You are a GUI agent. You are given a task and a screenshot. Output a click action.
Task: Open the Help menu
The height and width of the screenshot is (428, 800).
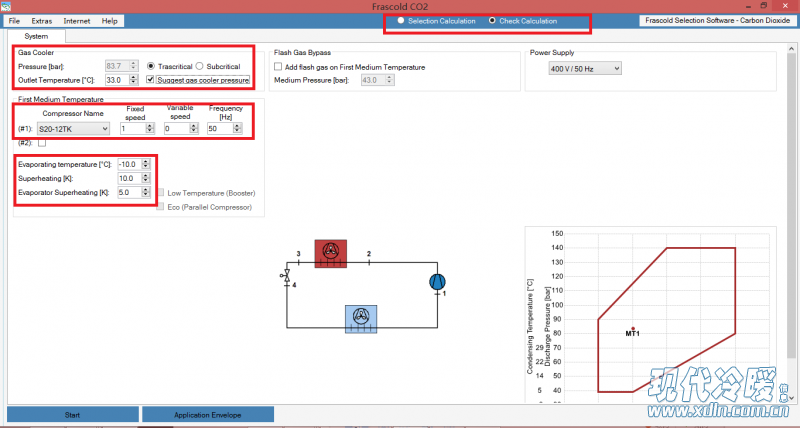point(109,21)
